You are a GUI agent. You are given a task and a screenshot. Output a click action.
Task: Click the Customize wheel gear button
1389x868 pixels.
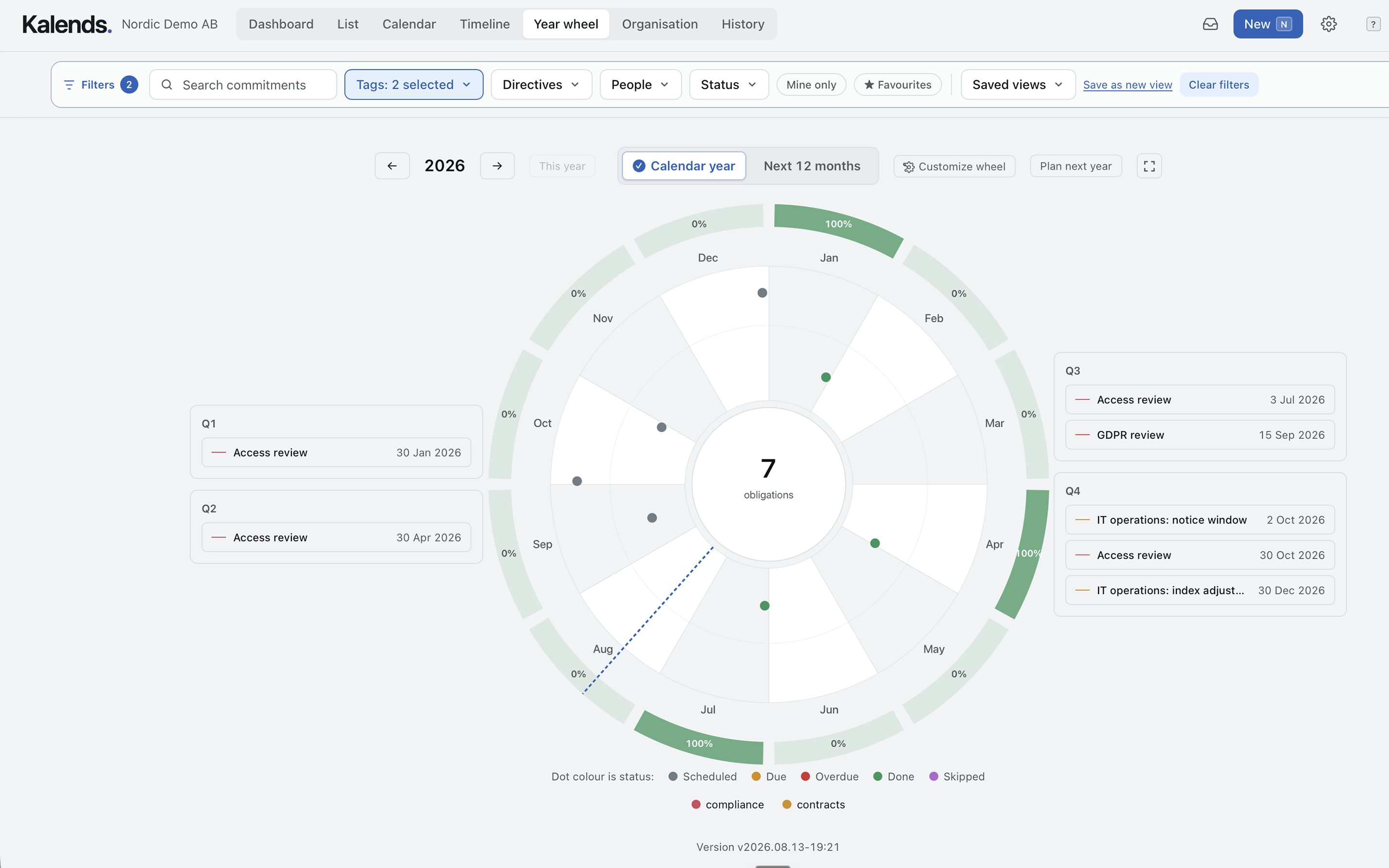pos(954,167)
